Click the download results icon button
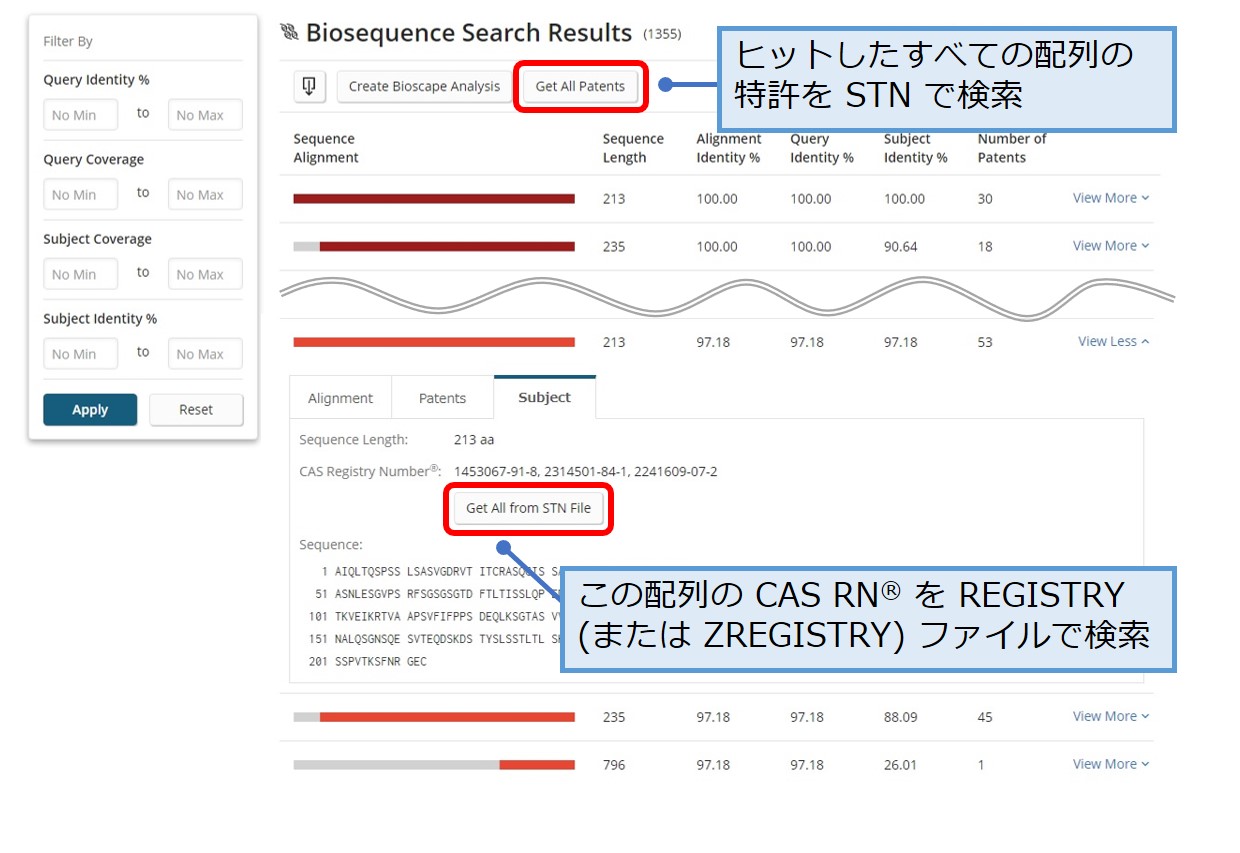Viewport: 1240px width, 853px height. (309, 86)
